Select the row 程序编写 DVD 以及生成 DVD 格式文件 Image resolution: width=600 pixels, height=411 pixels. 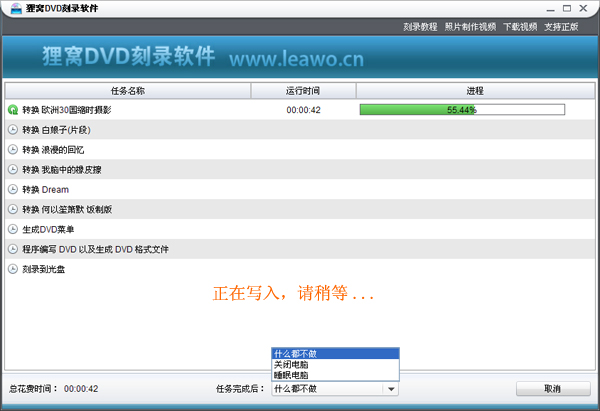(x=300, y=249)
